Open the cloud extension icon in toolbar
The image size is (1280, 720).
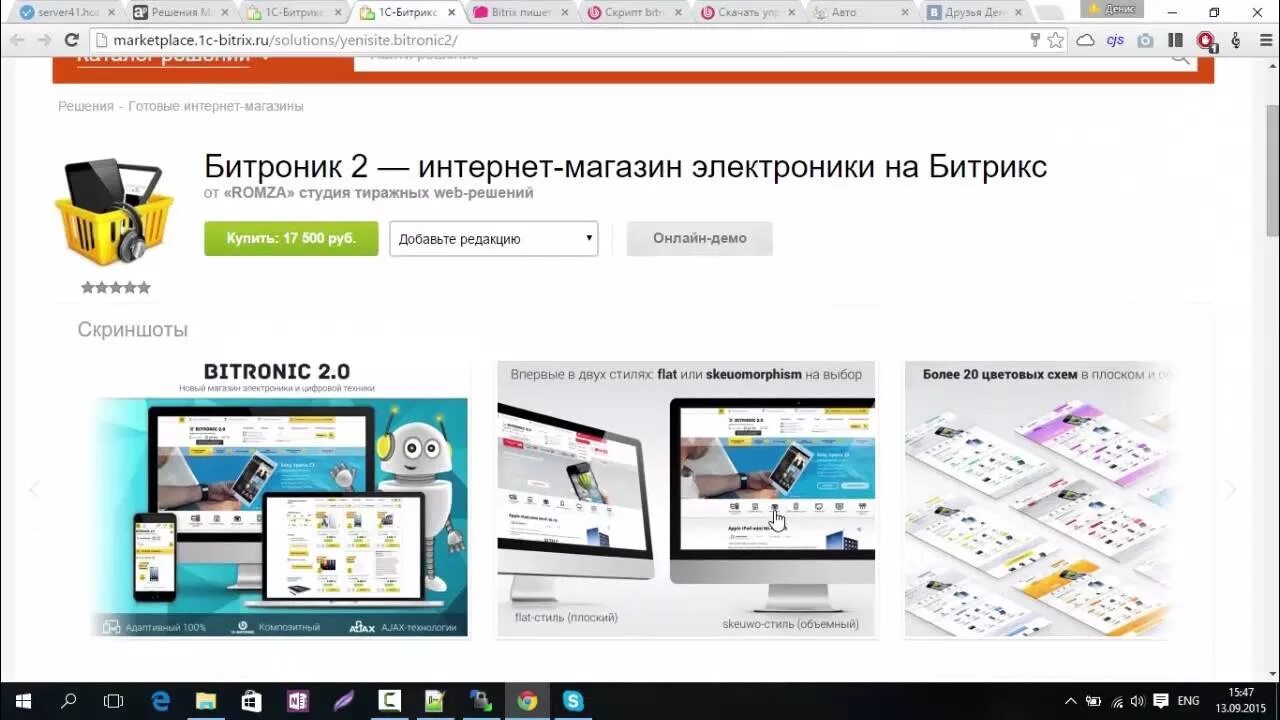click(x=1085, y=40)
